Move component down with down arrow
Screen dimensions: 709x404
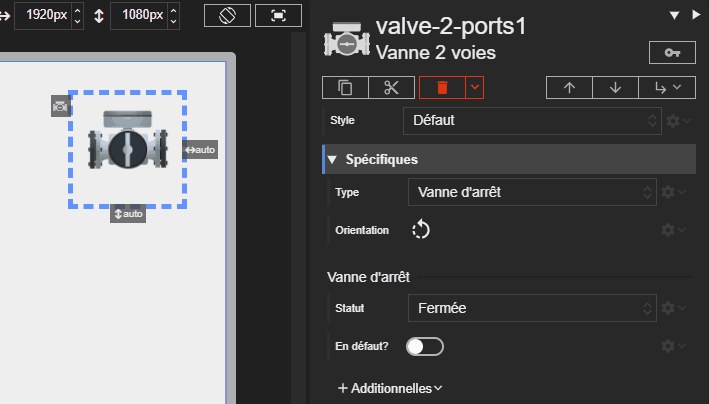pyautogui.click(x=615, y=88)
